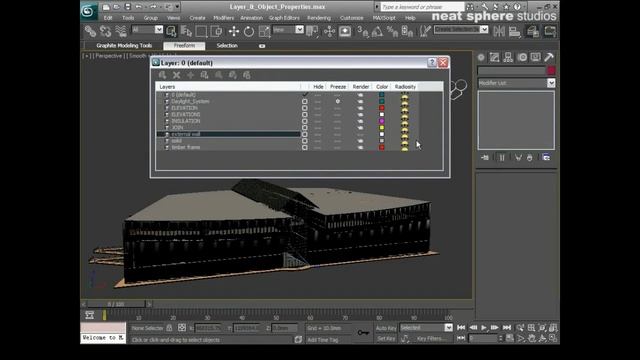Open the Rendering menu
The image size is (640, 360).
pyautogui.click(x=319, y=18)
